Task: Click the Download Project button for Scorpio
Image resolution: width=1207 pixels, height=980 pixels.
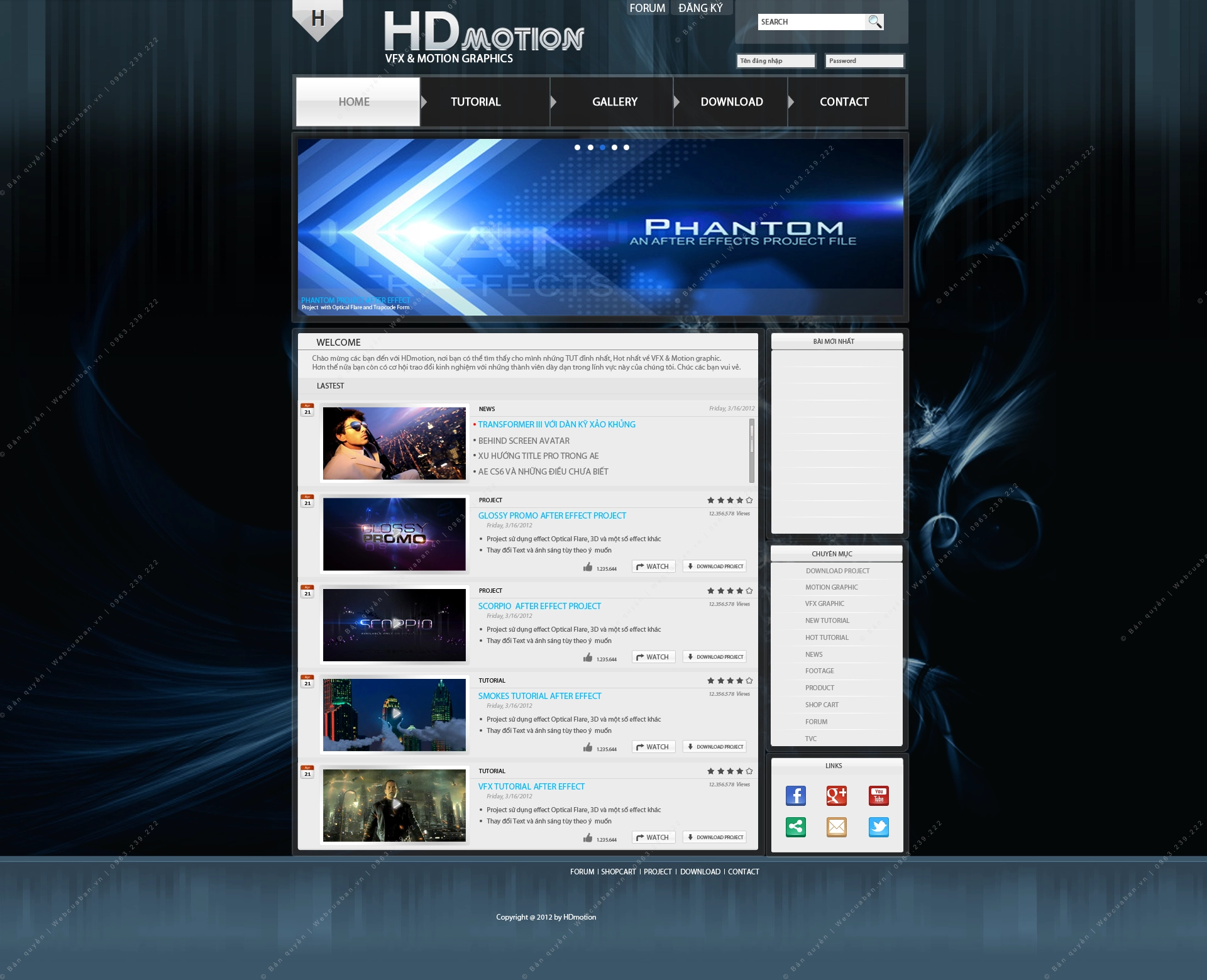Action: (715, 656)
